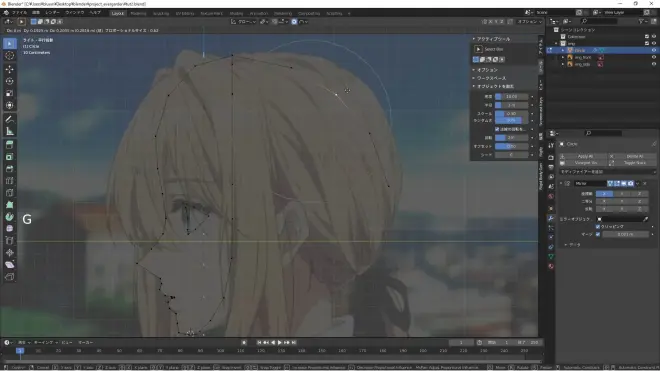Click the スケール slider showing 0.30
The image size is (660, 371).
[511, 114]
